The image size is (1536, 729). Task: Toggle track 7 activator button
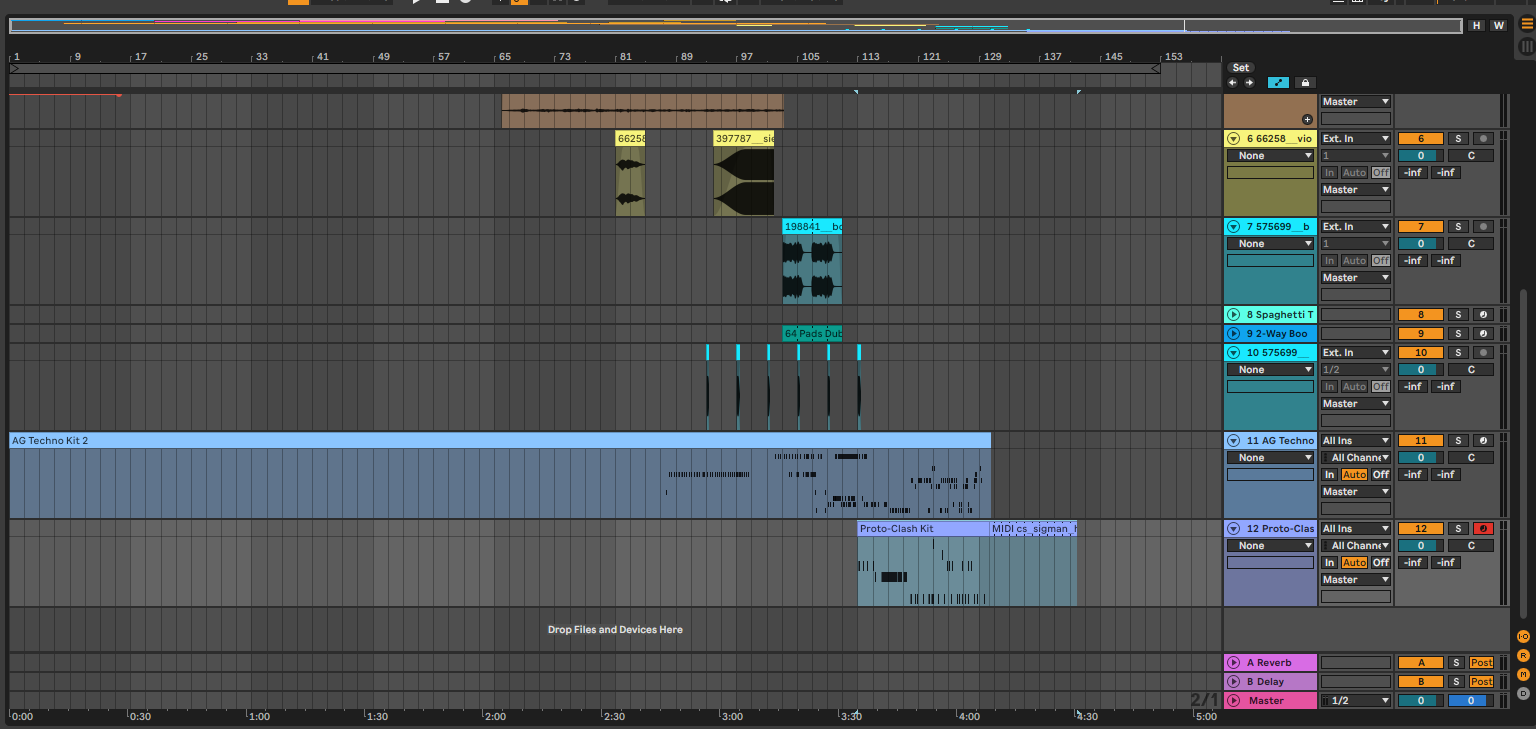[x=1420, y=227]
